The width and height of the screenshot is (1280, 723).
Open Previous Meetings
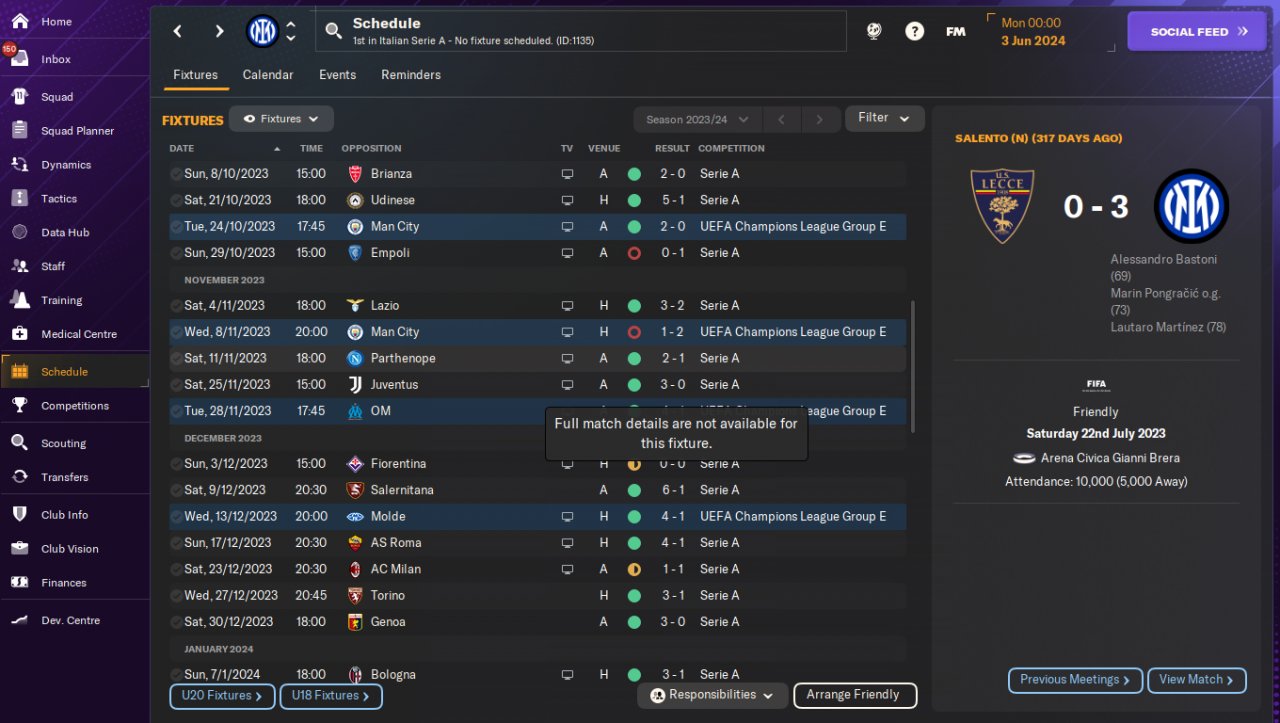point(1074,680)
